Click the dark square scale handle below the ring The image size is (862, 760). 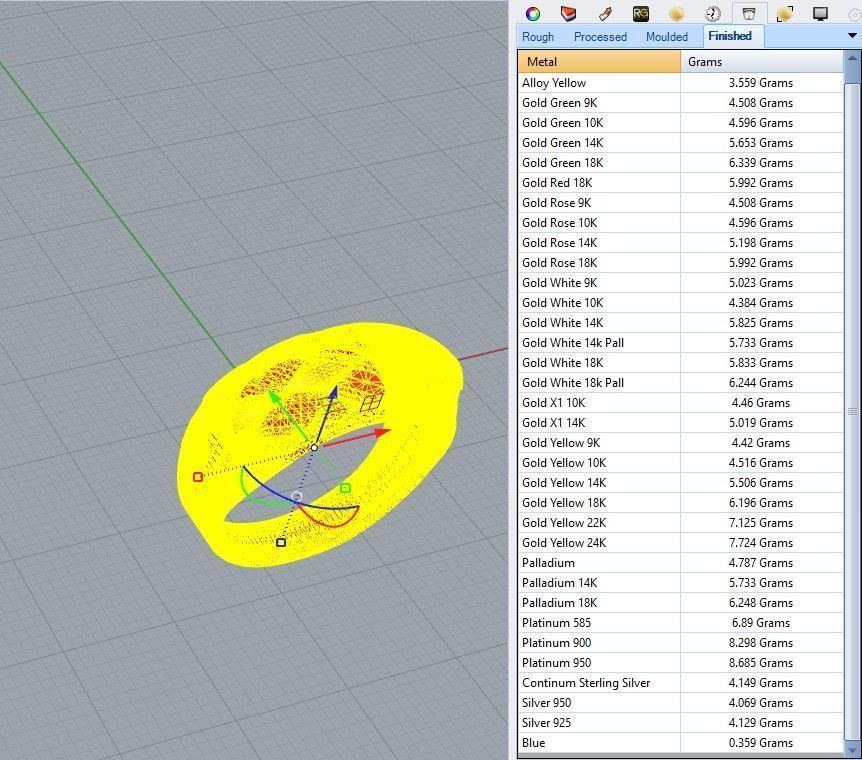pyautogui.click(x=281, y=542)
